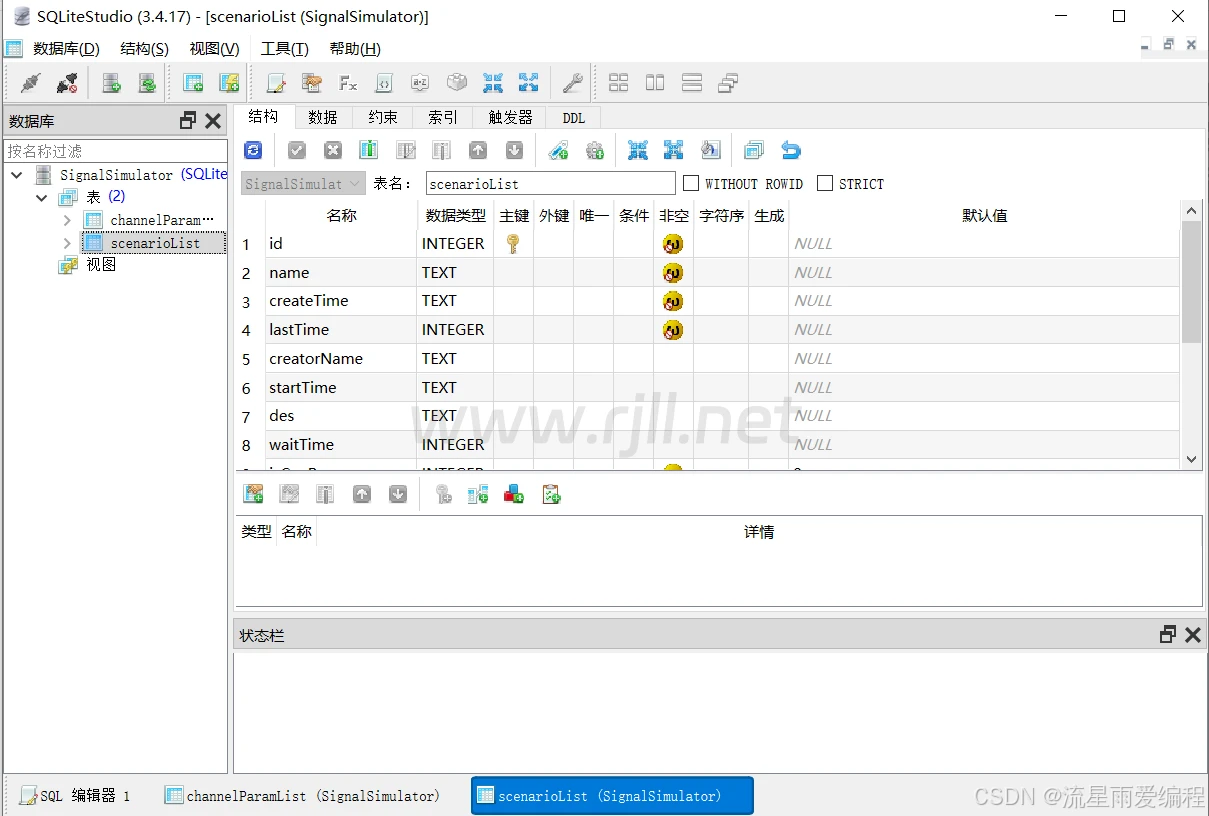Tick the STRICT checkbox

pos(825,183)
